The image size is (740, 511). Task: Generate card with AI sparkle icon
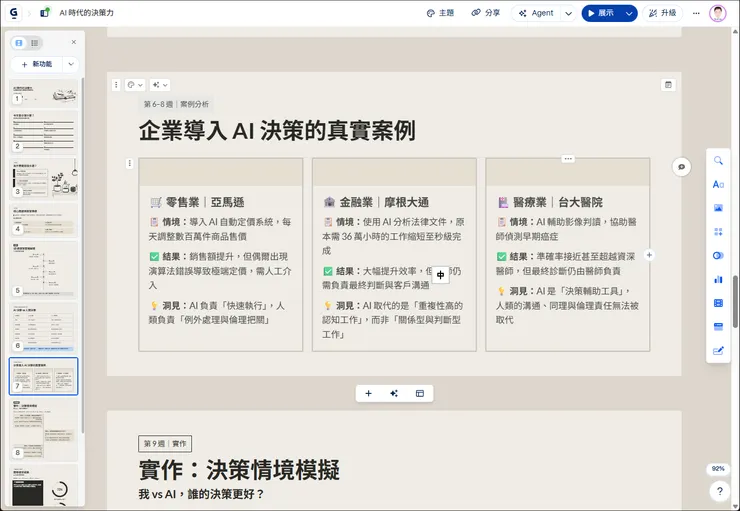[x=394, y=394]
